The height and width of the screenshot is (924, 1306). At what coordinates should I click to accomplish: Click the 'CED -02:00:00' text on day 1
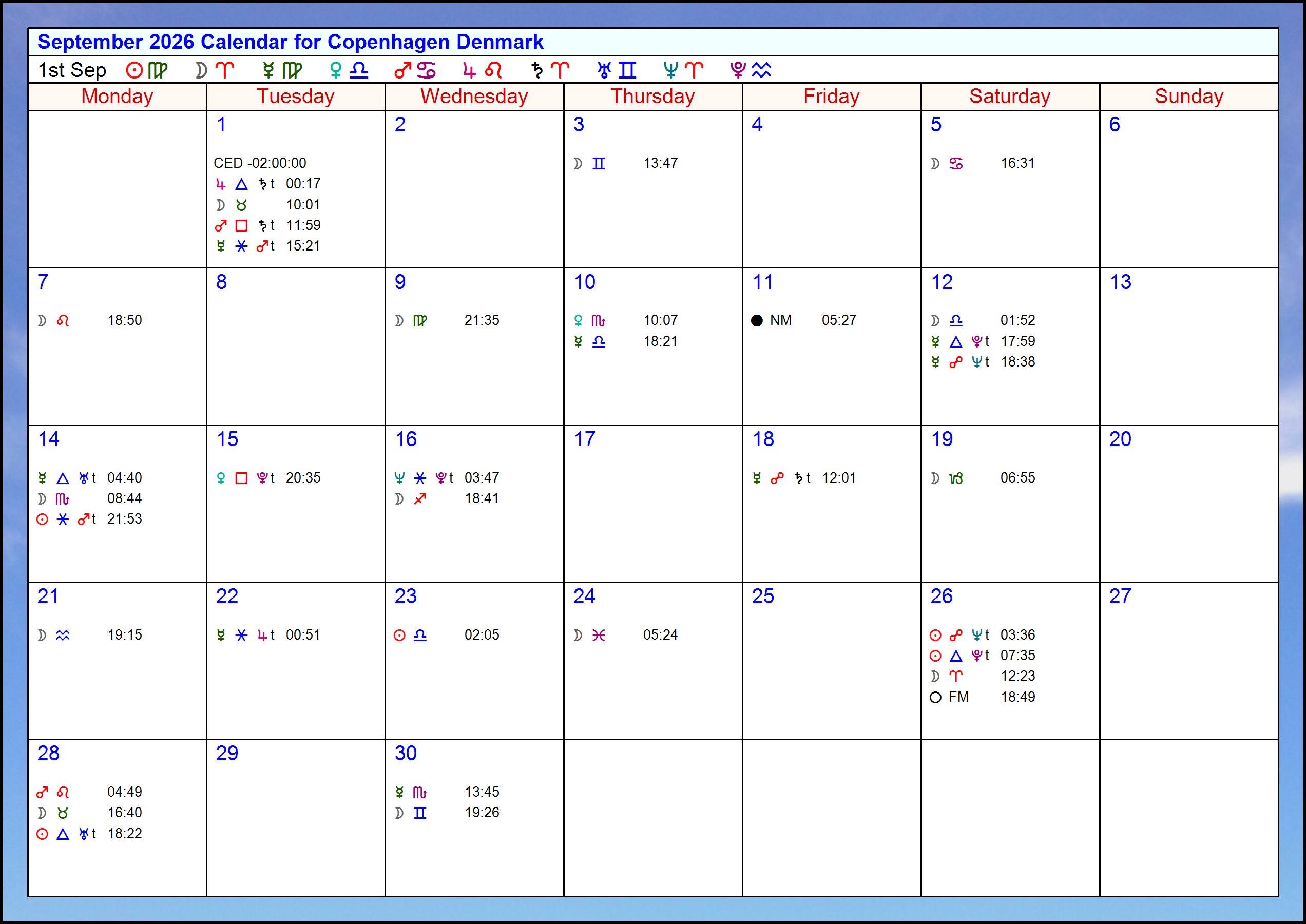coord(259,163)
